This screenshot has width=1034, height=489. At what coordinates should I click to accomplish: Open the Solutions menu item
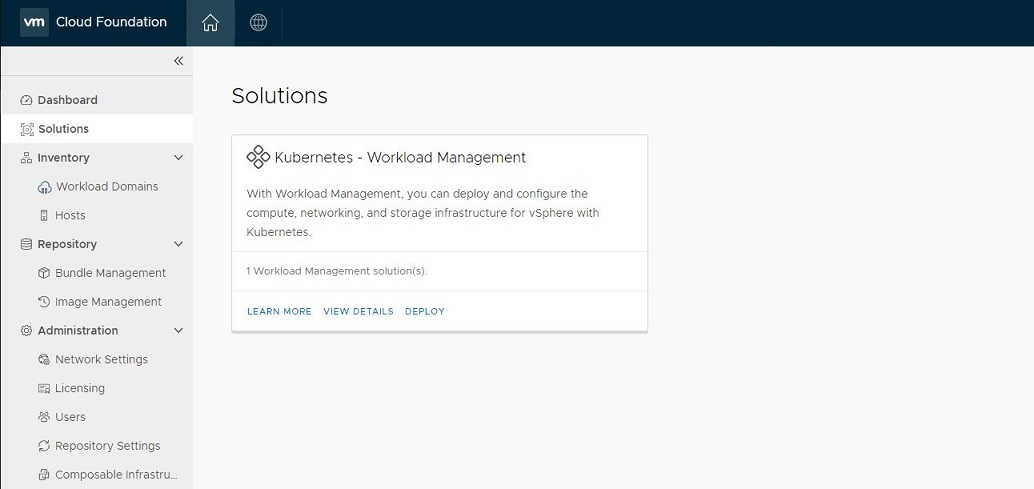point(97,129)
